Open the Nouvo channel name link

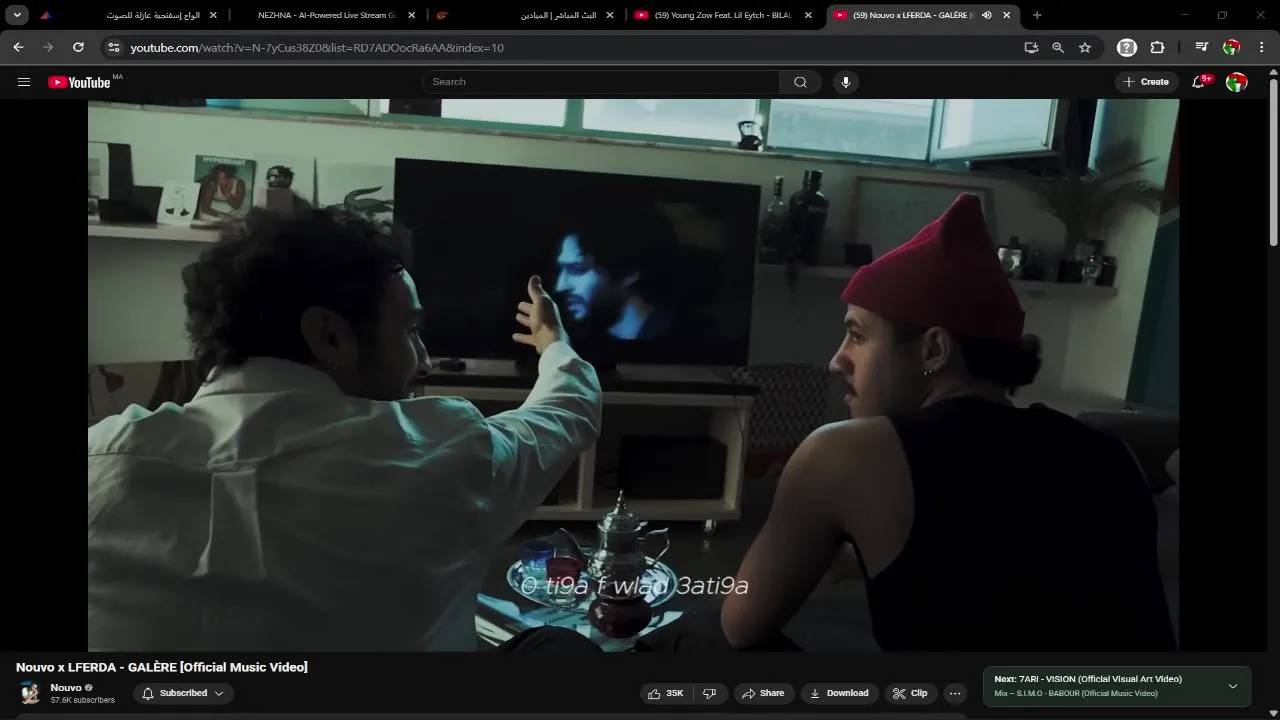66,688
